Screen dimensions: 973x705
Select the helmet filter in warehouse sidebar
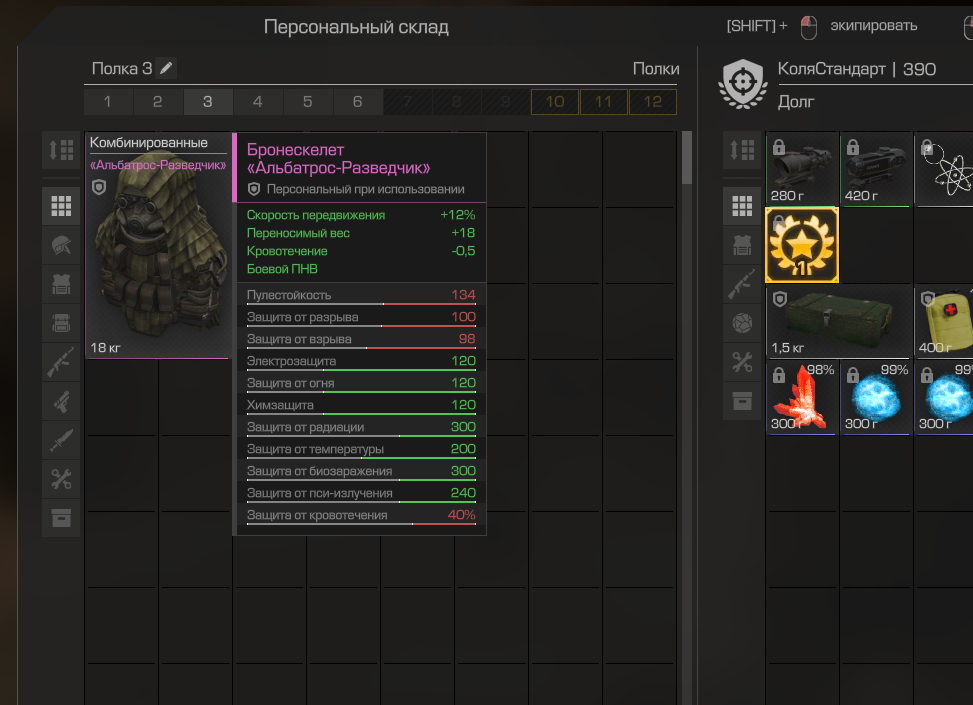coord(61,245)
